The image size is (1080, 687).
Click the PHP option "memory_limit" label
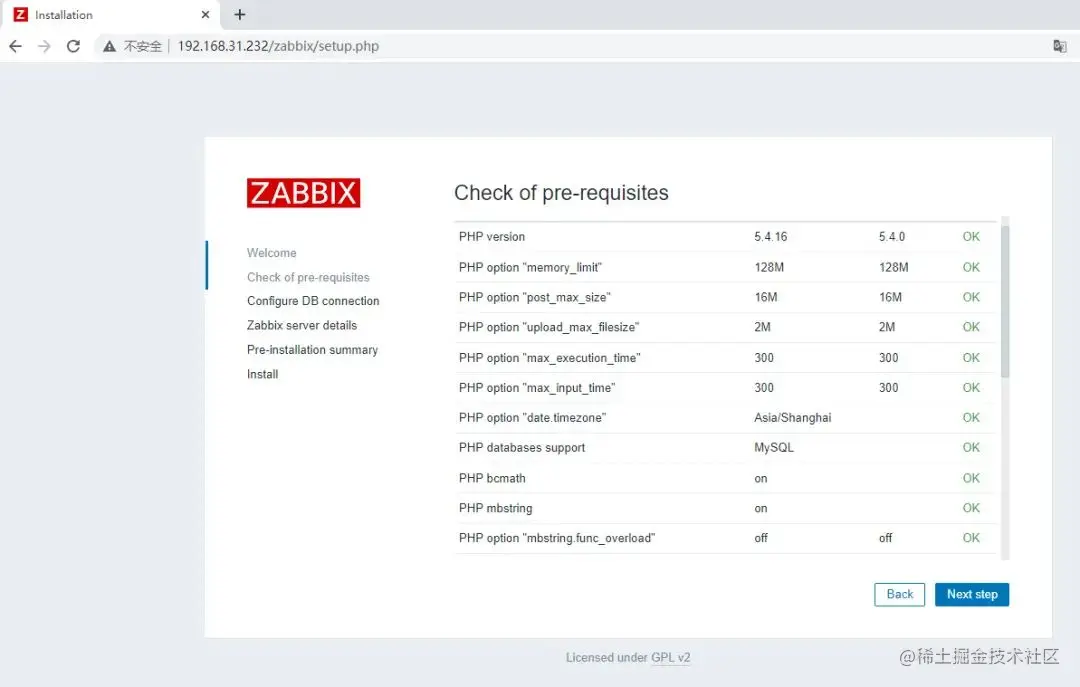click(x=530, y=267)
